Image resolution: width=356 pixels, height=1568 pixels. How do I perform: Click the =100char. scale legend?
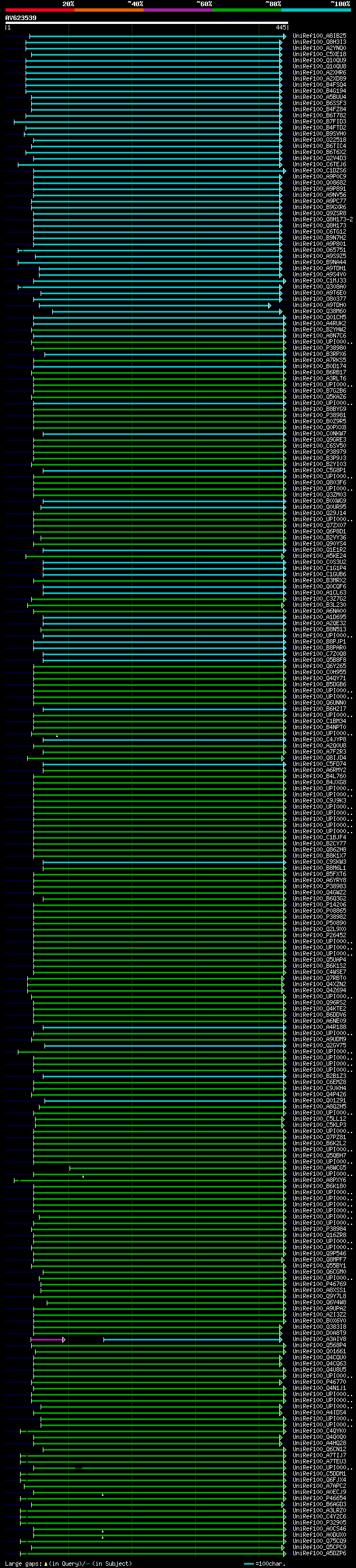coord(265,1563)
